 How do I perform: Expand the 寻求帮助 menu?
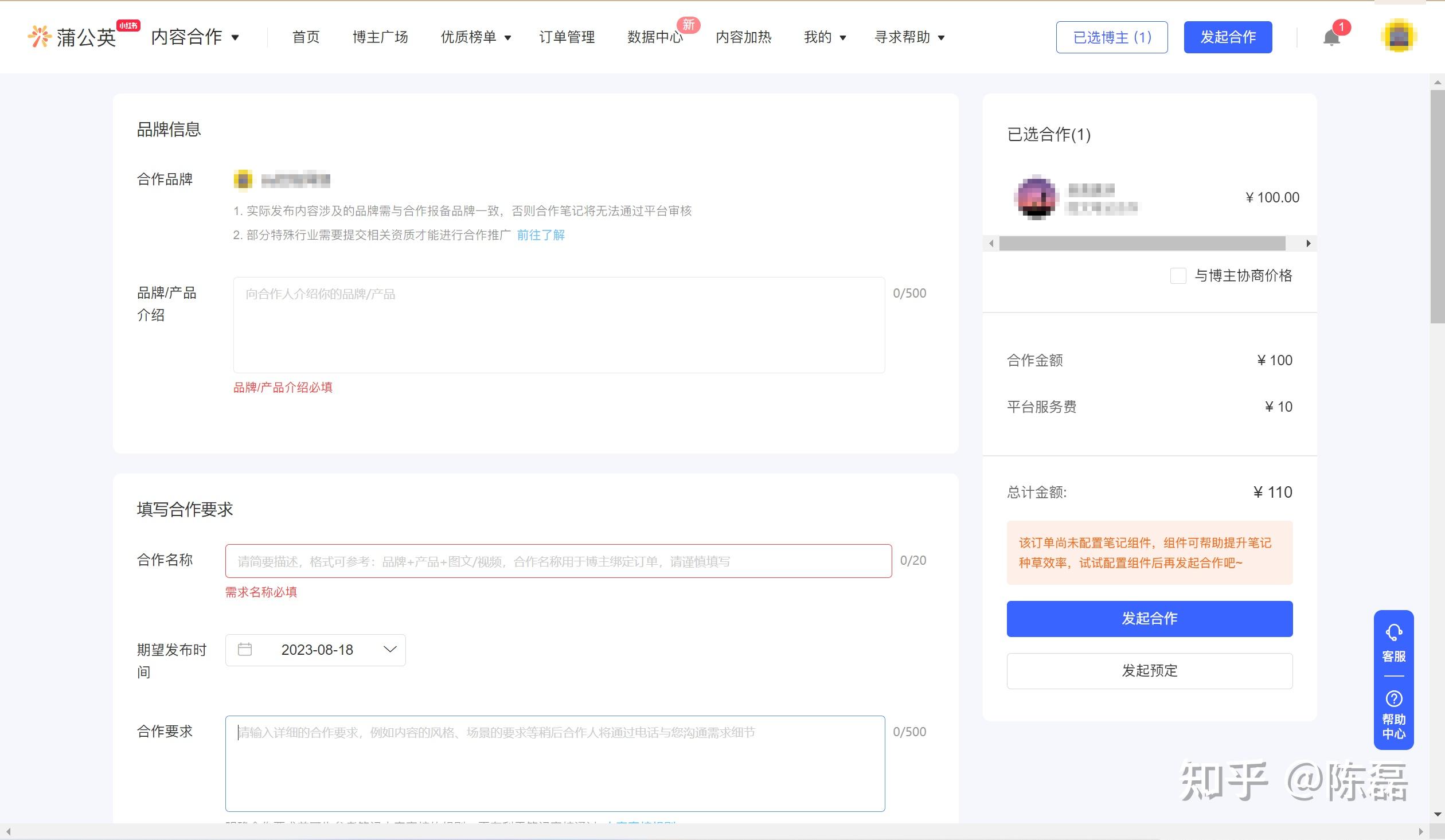coord(909,37)
